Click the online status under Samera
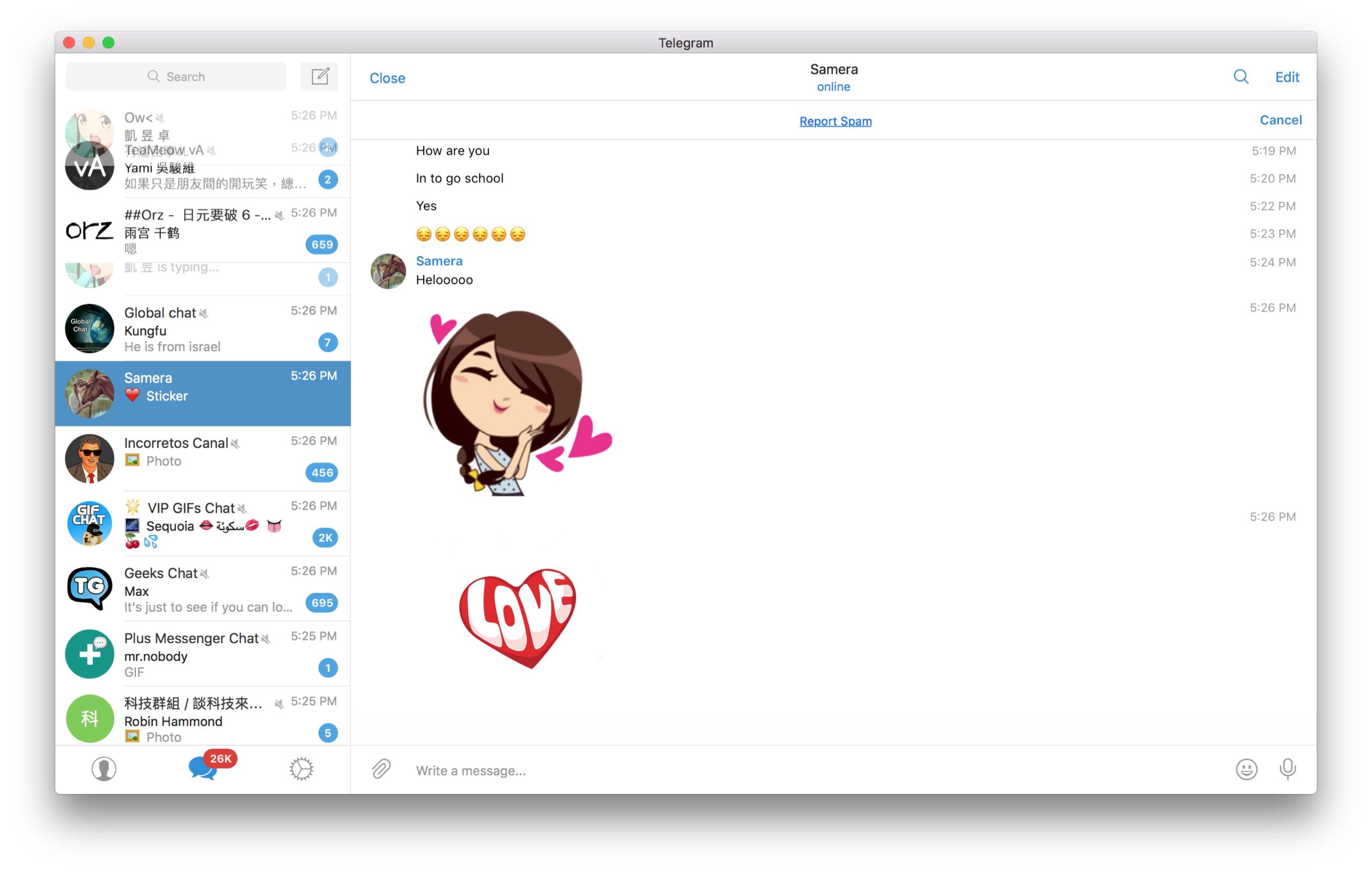 coord(833,87)
